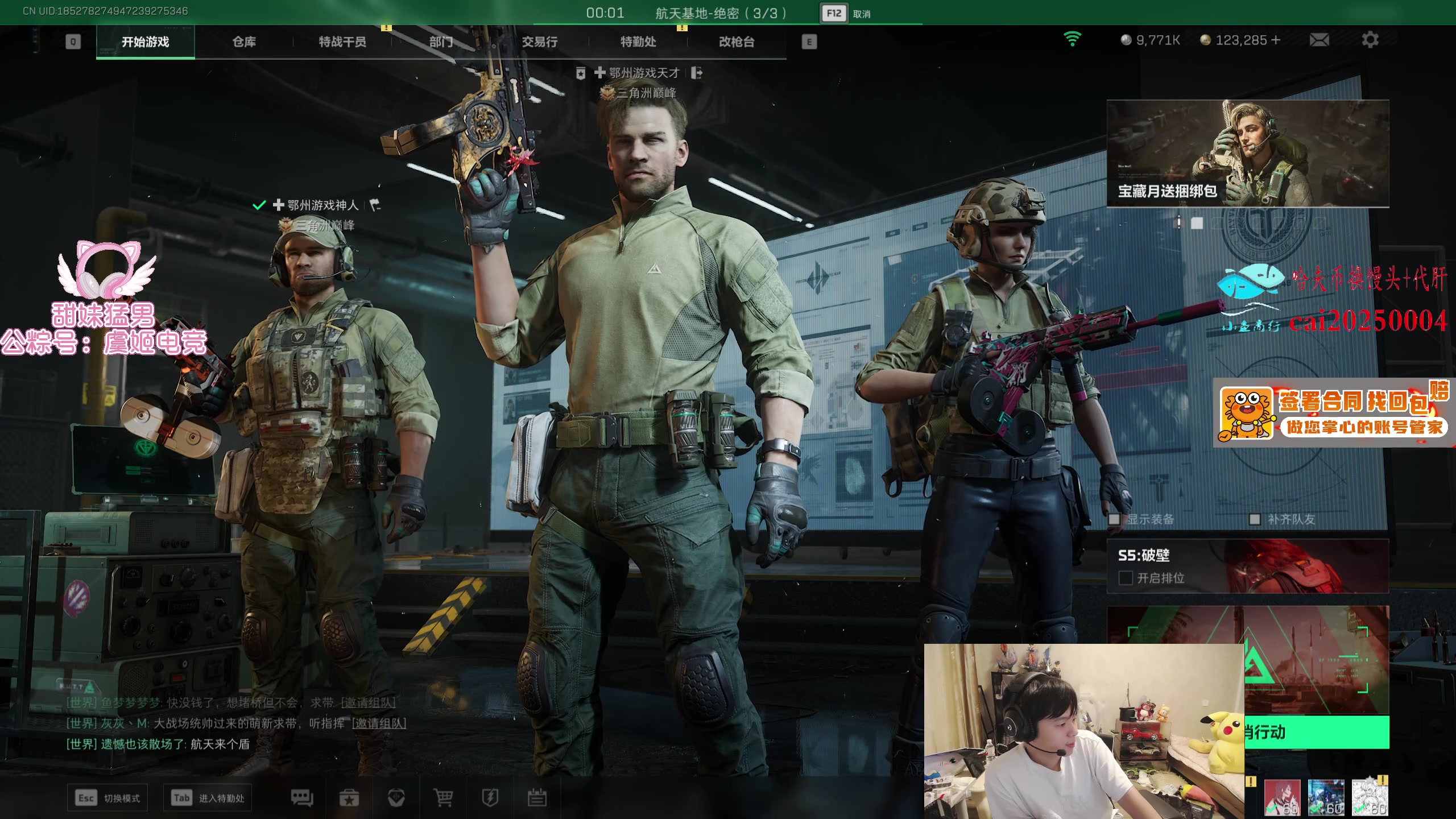Click the lightning shield icon
This screenshot has height=819, width=1456.
pos(490,798)
